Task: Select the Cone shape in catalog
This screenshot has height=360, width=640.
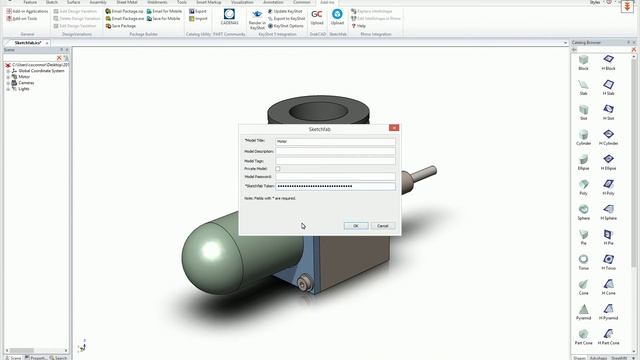Action: pos(584,287)
